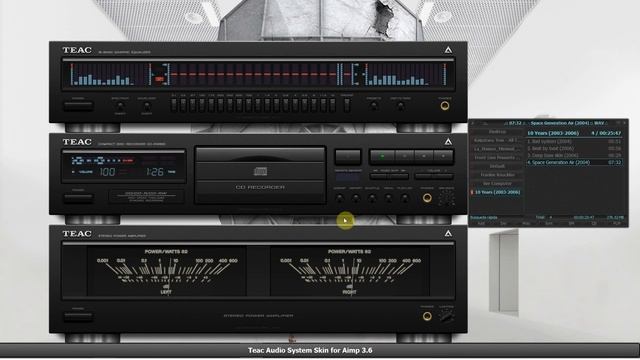Open the Default playlist tab
Screen dimensions: 640x360
click(x=497, y=166)
